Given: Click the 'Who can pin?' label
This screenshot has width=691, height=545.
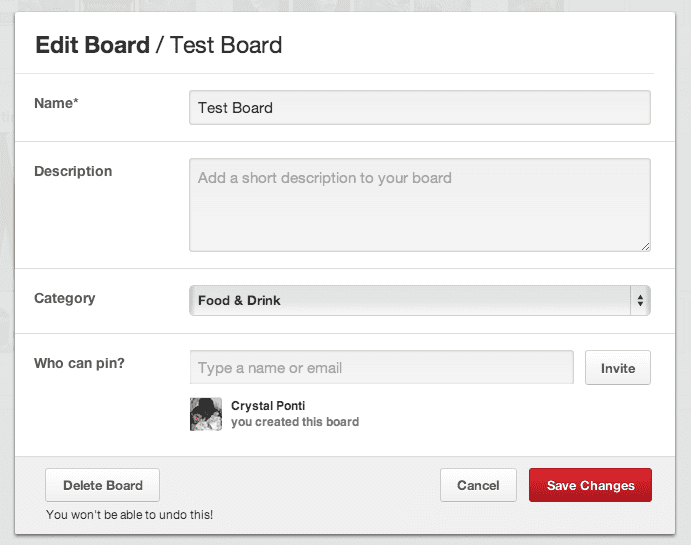Looking at the screenshot, I should 79,363.
